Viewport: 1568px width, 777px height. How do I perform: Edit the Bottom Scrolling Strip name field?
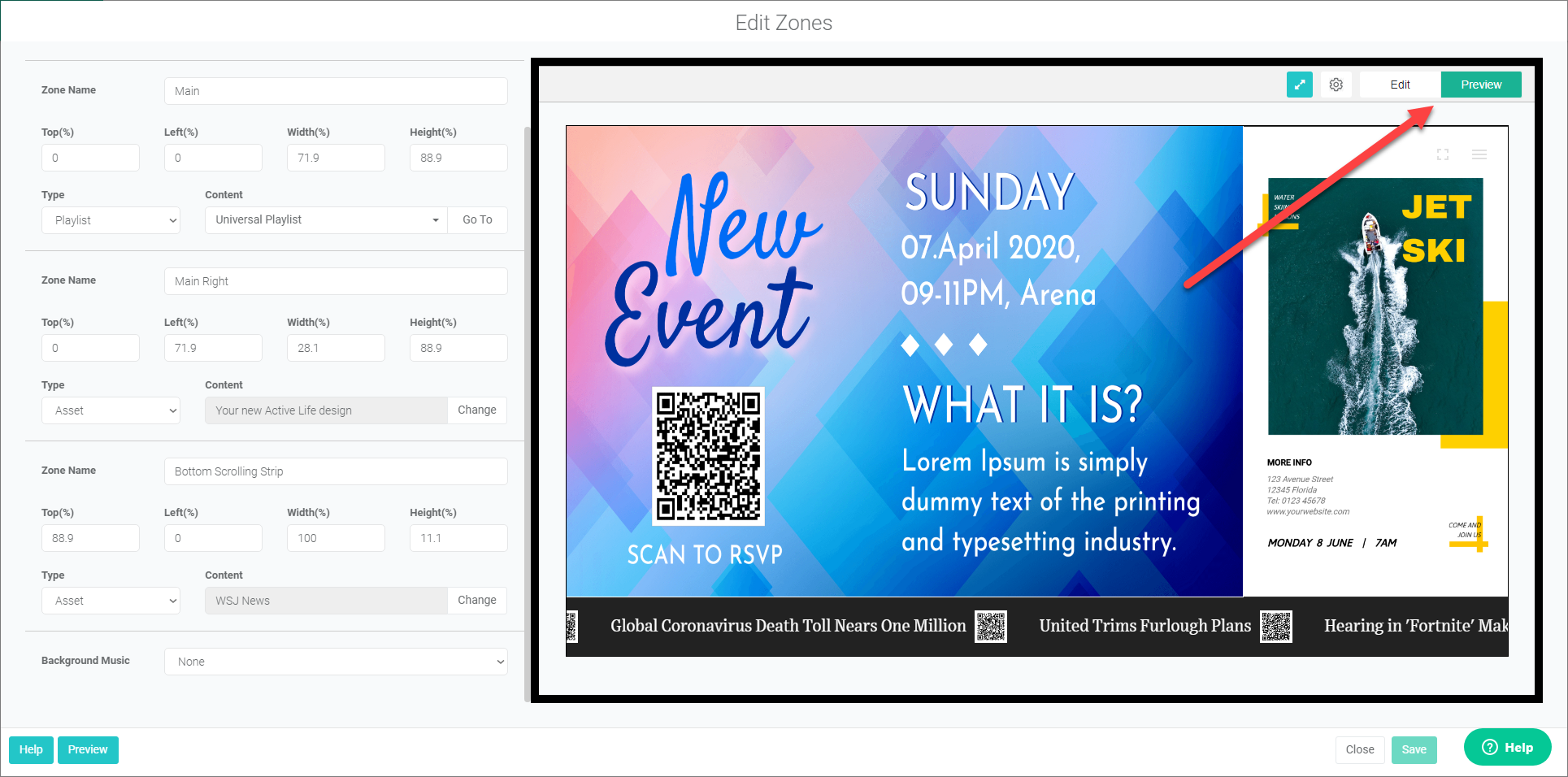336,471
